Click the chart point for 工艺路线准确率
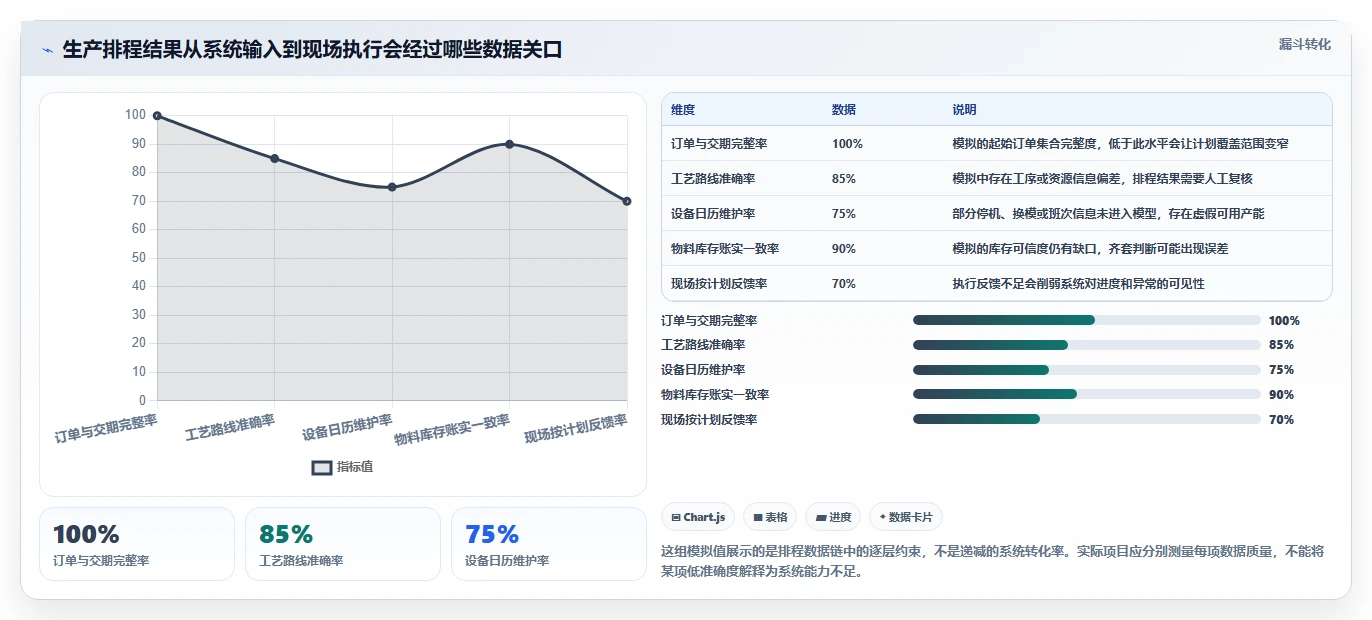1372x620 pixels. (x=275, y=158)
